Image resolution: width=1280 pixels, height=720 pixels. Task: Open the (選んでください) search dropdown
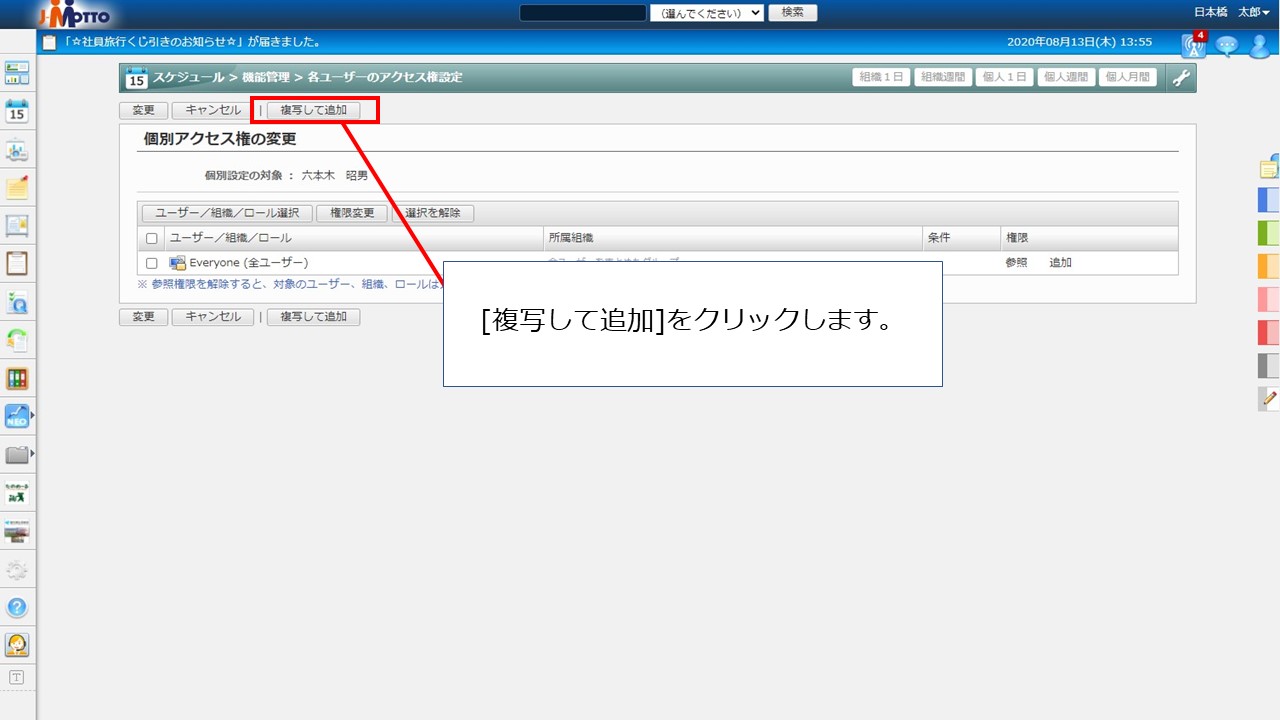click(x=707, y=13)
